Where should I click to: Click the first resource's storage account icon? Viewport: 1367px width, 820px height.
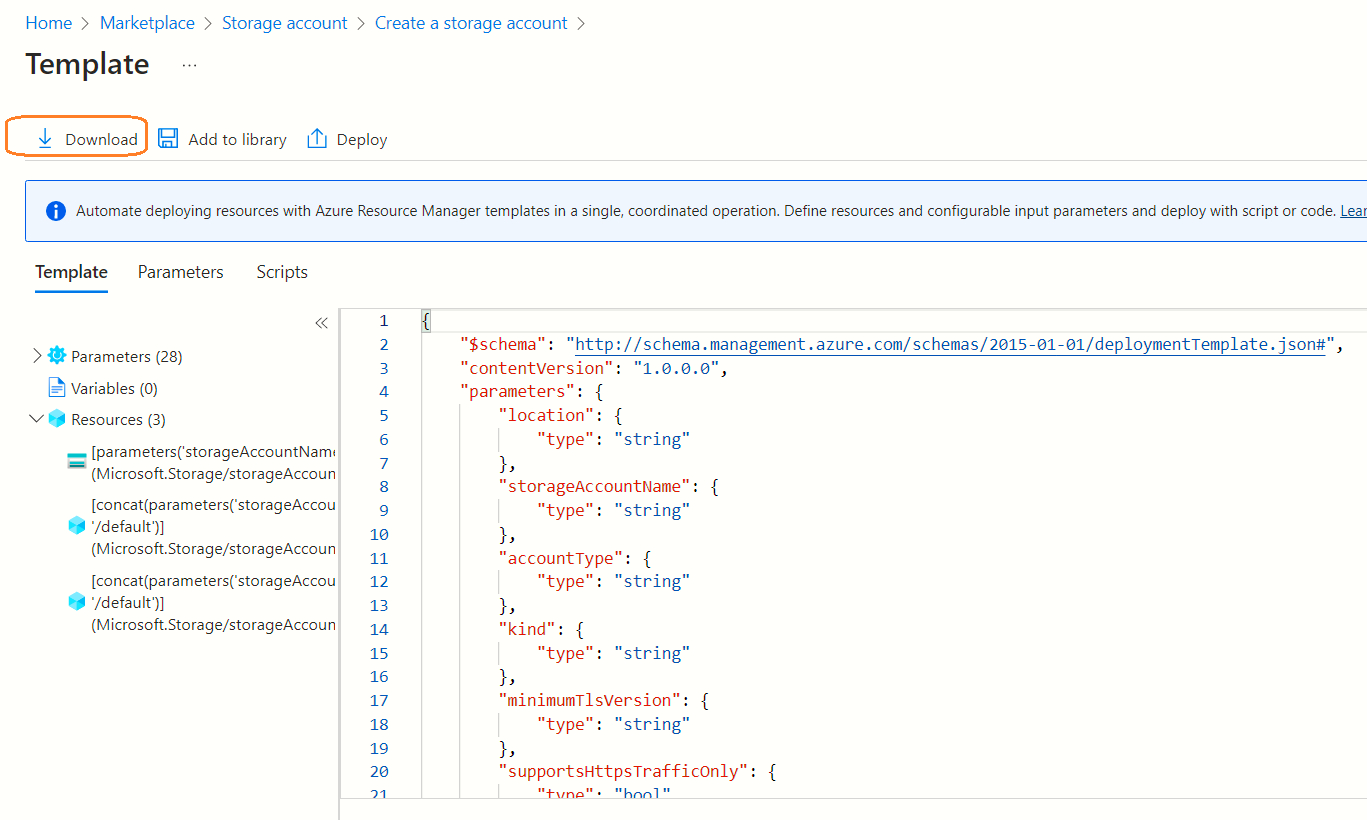point(77,461)
